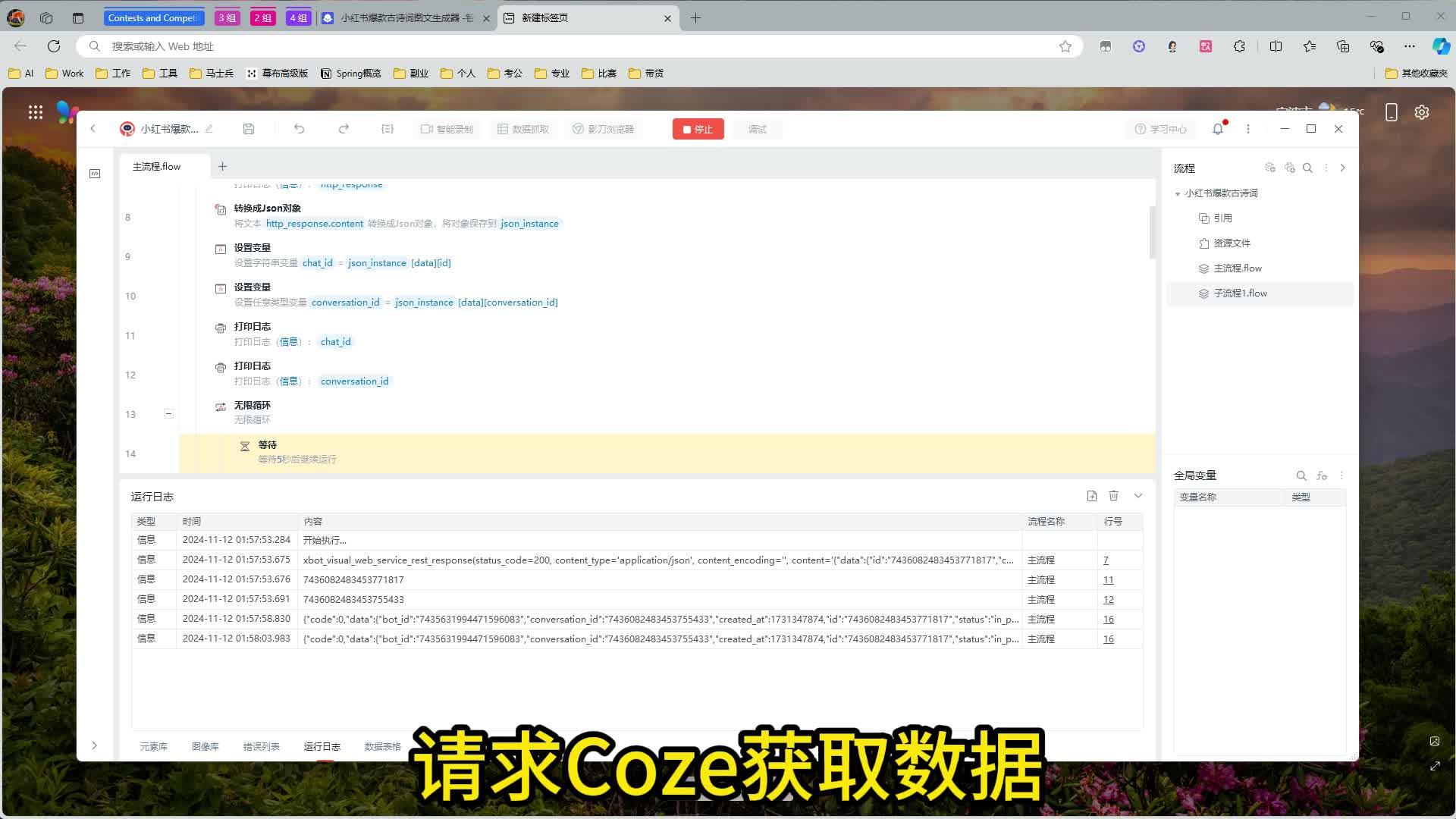1456x819 pixels.
Task: Undo the last action
Action: point(300,129)
